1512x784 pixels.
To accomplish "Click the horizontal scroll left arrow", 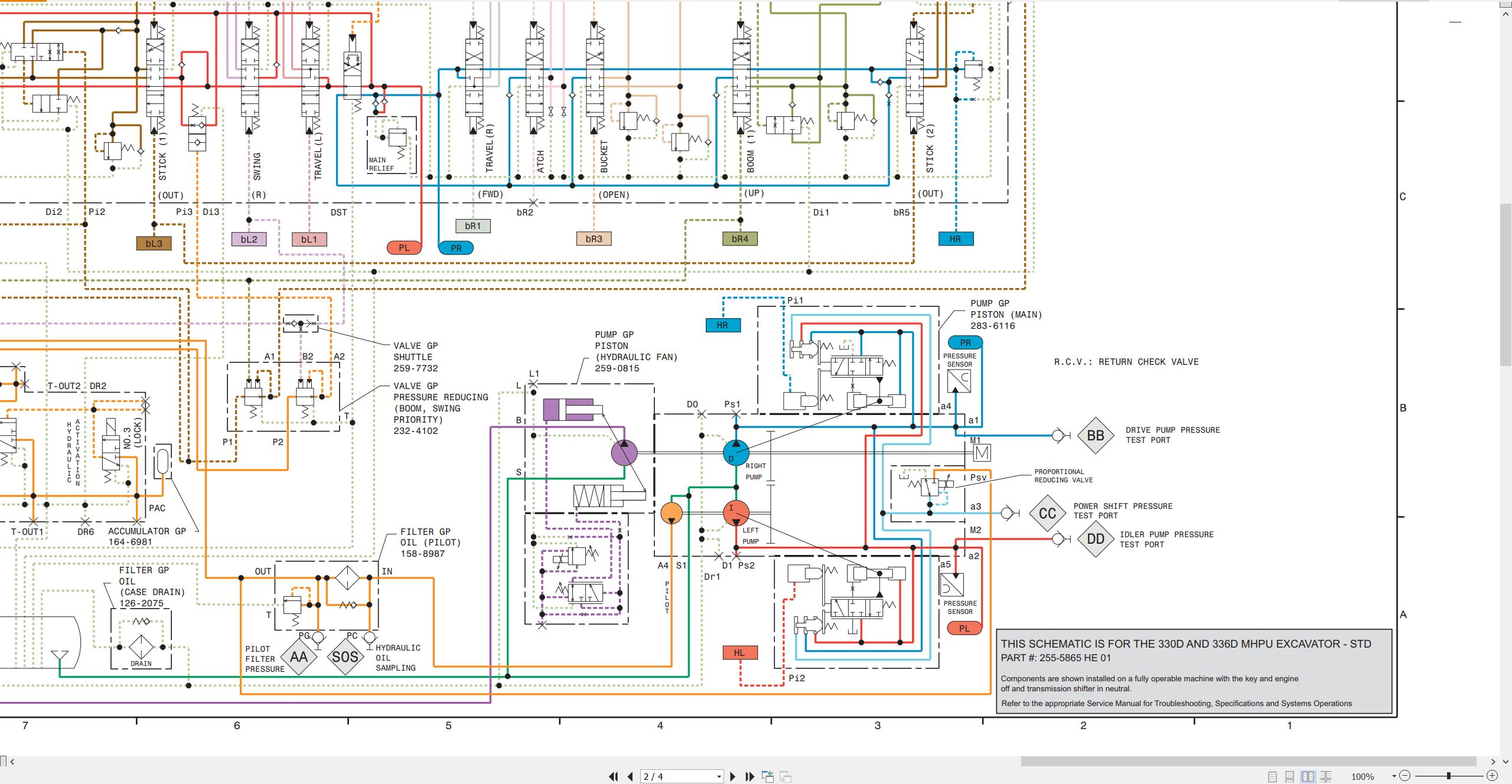I will pyautogui.click(x=12, y=762).
